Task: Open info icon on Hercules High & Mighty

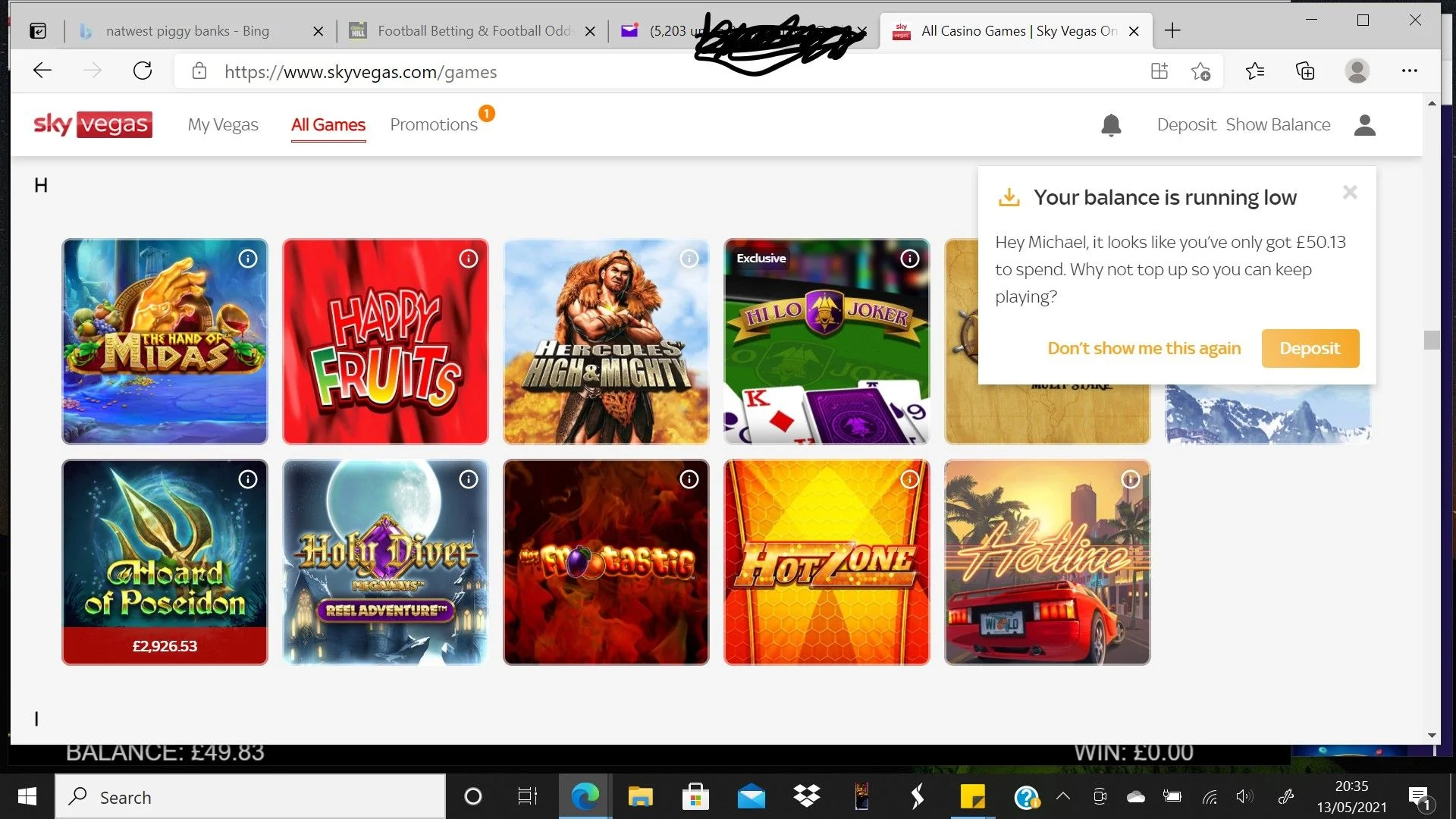Action: click(x=689, y=259)
